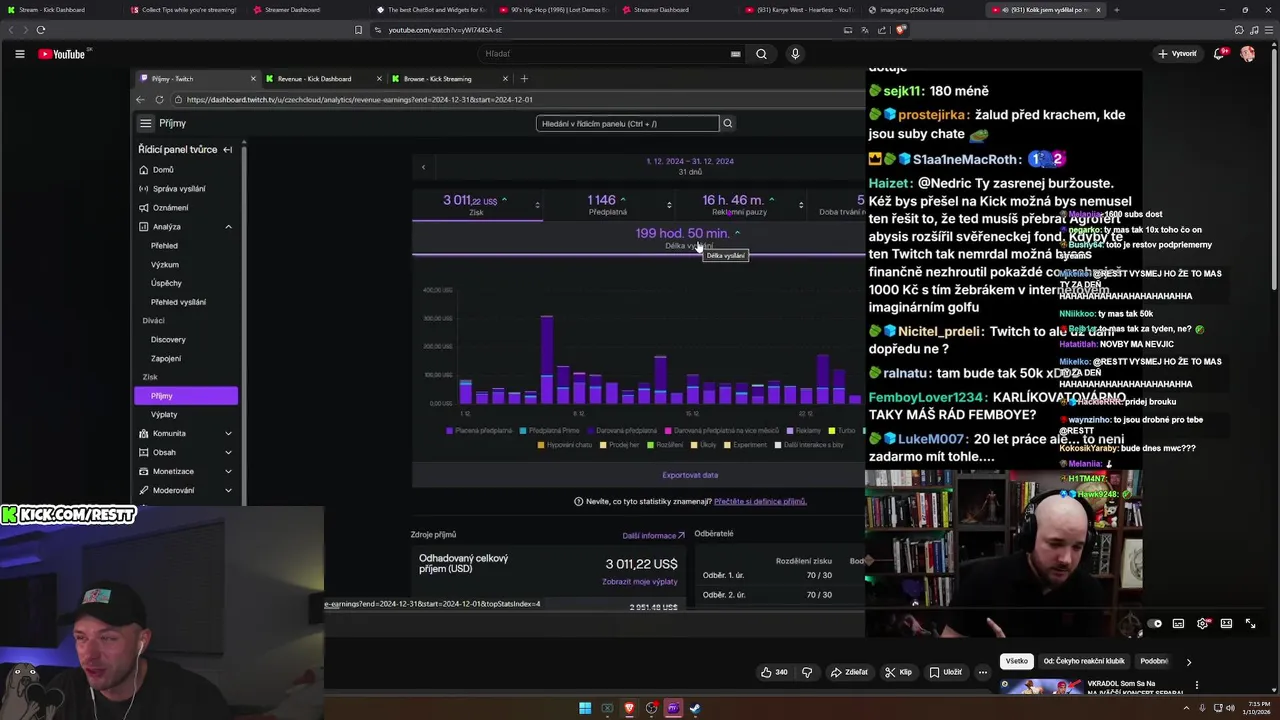Show hidden tray icons chevron
The width and height of the screenshot is (1280, 720).
pyautogui.click(x=1185, y=709)
